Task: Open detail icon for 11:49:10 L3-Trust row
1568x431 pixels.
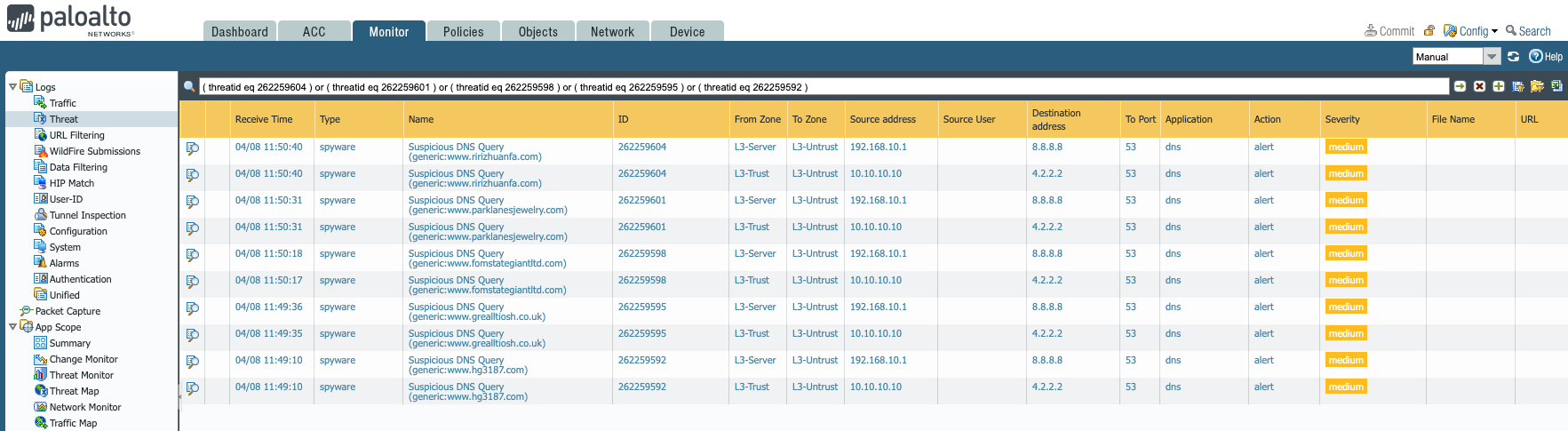Action: pyautogui.click(x=192, y=388)
